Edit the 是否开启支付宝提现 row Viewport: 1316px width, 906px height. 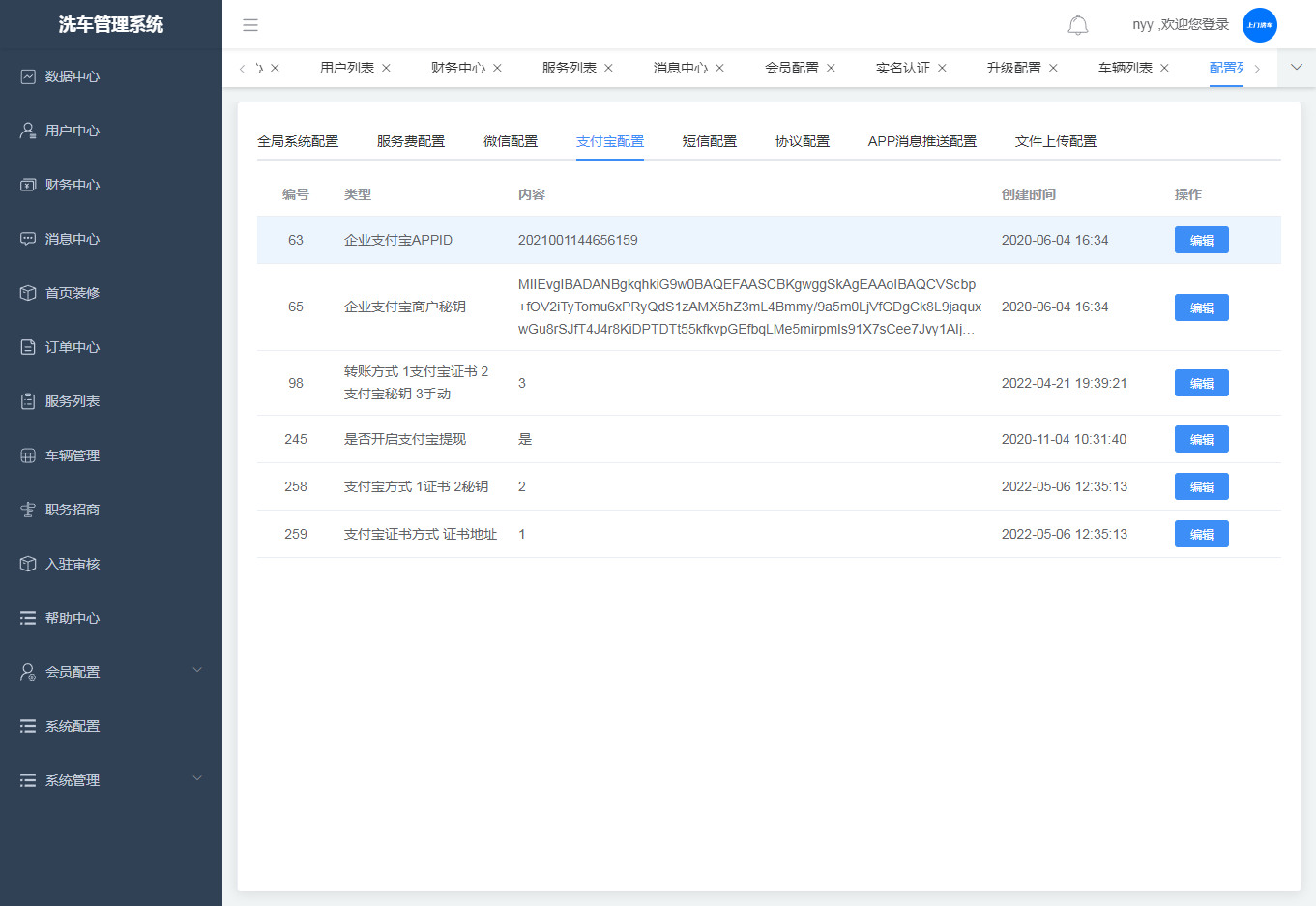point(1201,439)
